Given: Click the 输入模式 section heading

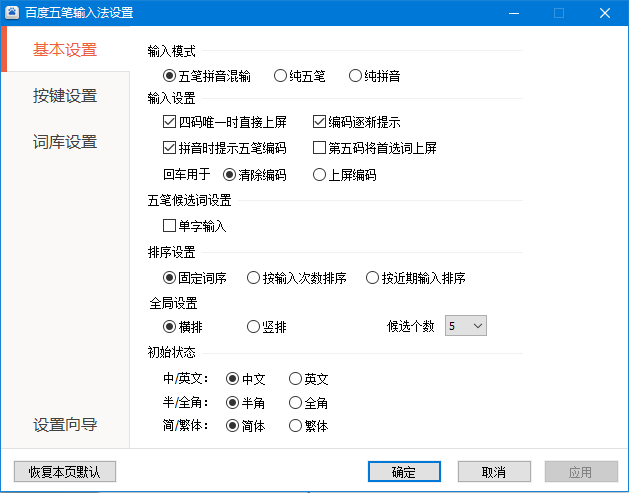Looking at the screenshot, I should tap(172, 51).
